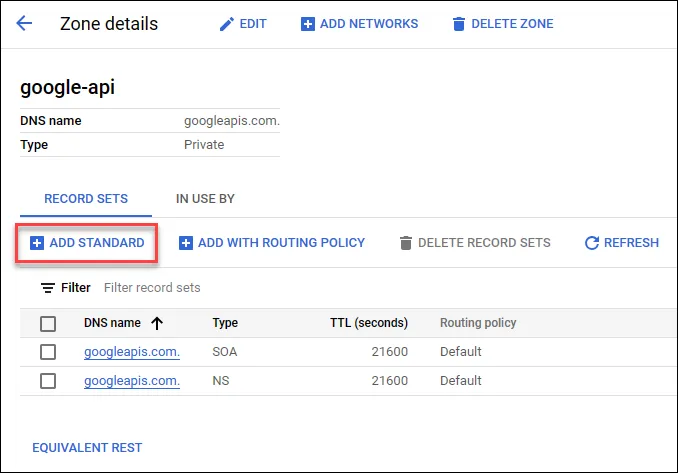The width and height of the screenshot is (678, 473).
Task: Switch to the Record Sets tab
Action: (86, 199)
